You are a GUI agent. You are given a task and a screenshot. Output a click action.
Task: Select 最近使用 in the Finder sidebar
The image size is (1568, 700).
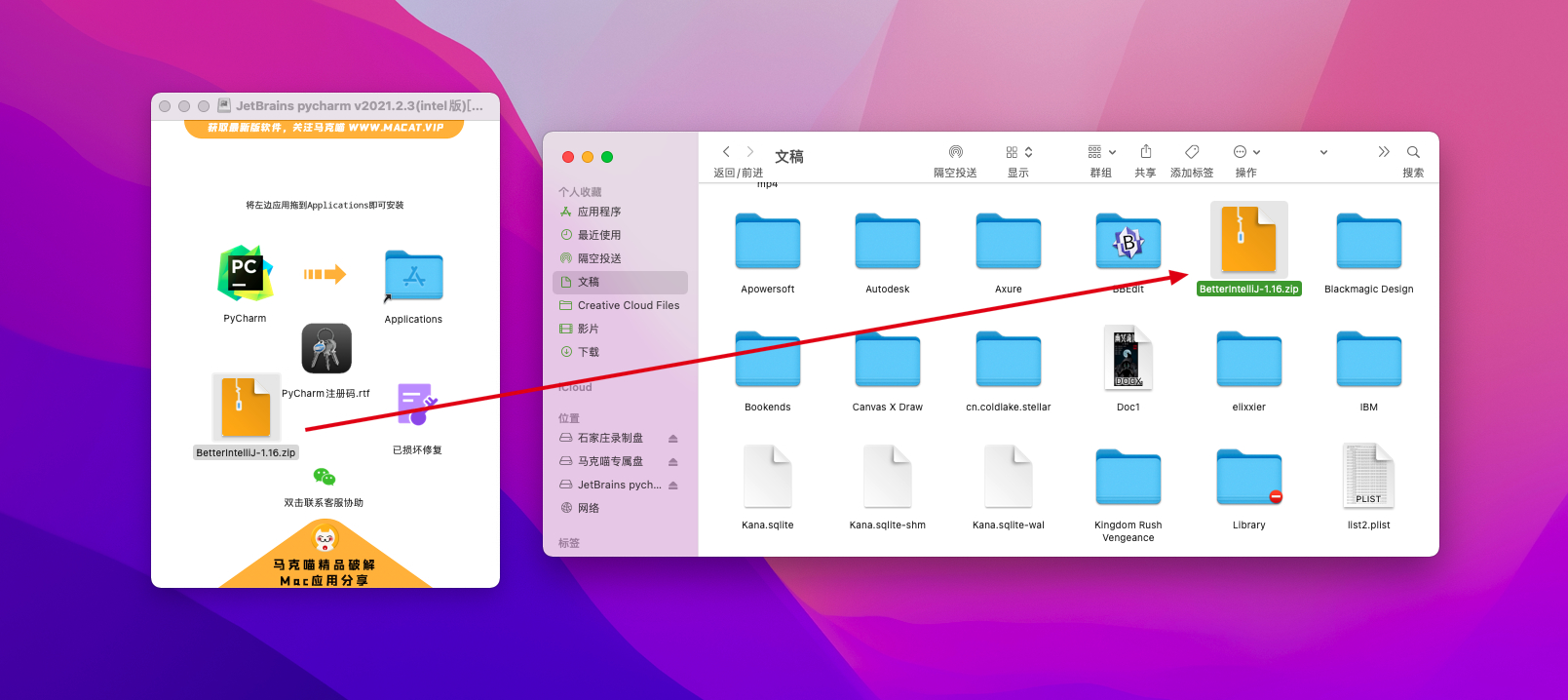[x=620, y=235]
